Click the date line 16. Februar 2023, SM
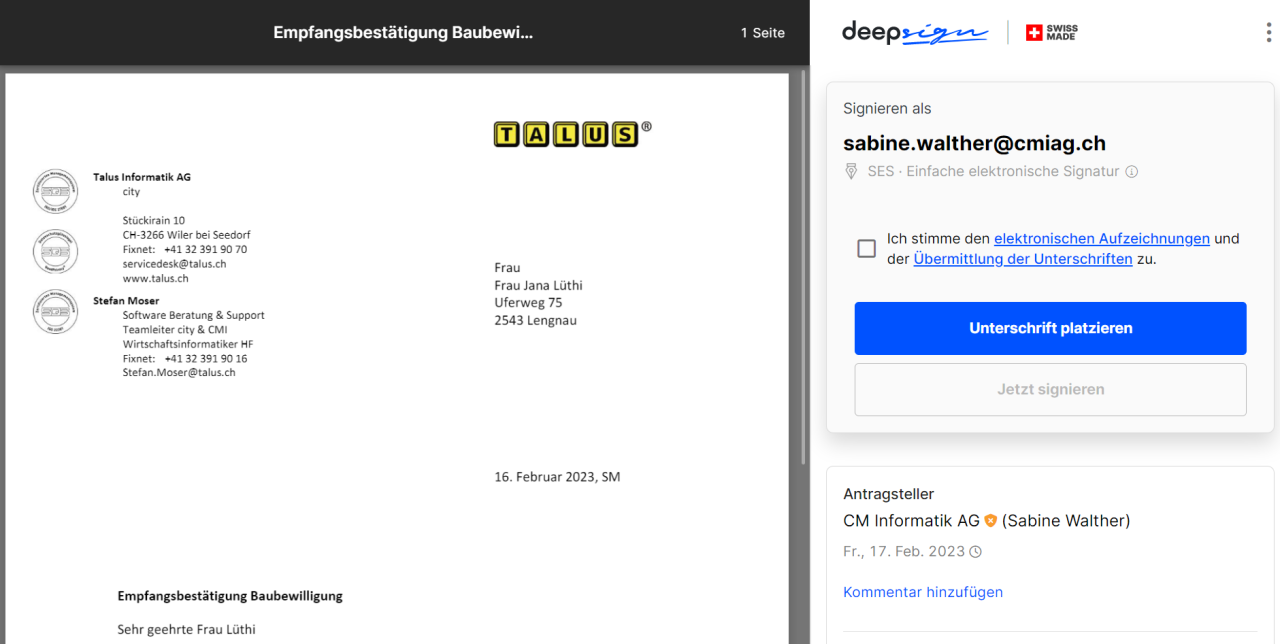 pyautogui.click(x=557, y=477)
